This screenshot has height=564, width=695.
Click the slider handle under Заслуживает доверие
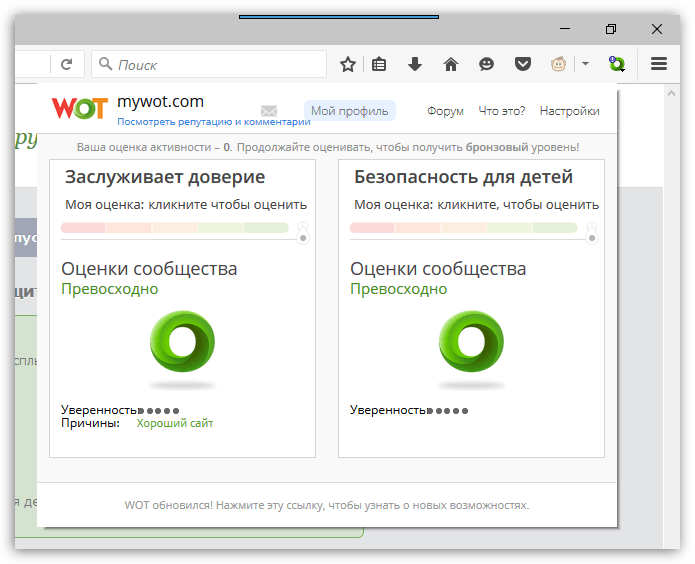tap(303, 234)
